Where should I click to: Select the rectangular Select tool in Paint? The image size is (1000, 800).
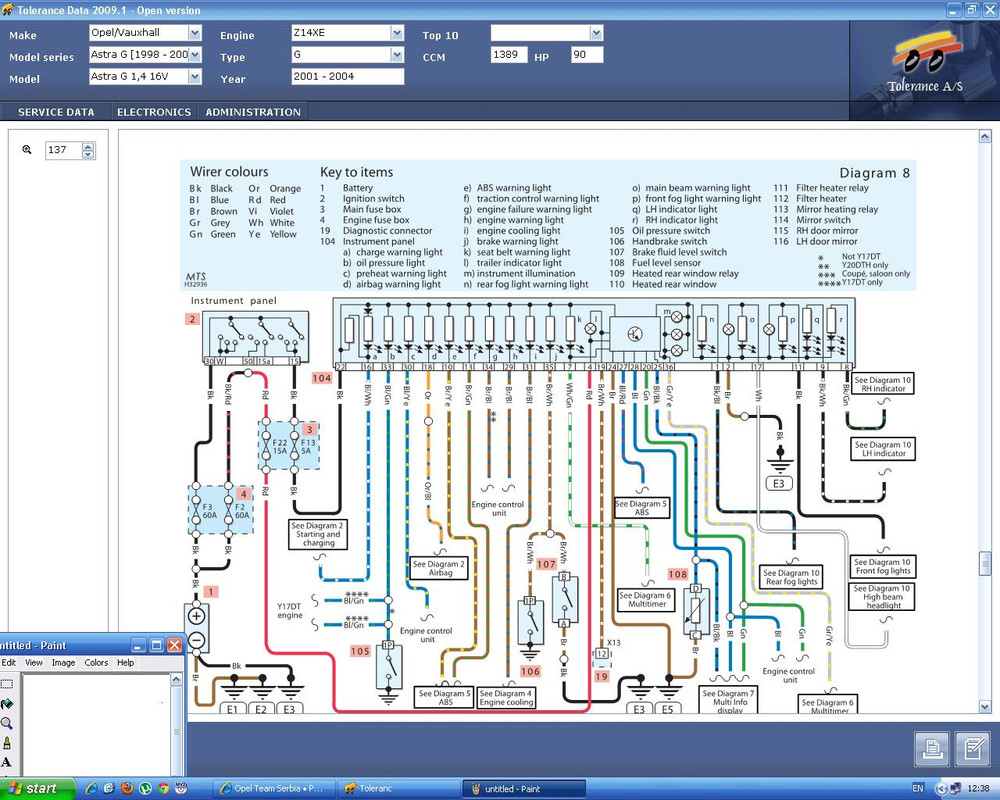6,684
